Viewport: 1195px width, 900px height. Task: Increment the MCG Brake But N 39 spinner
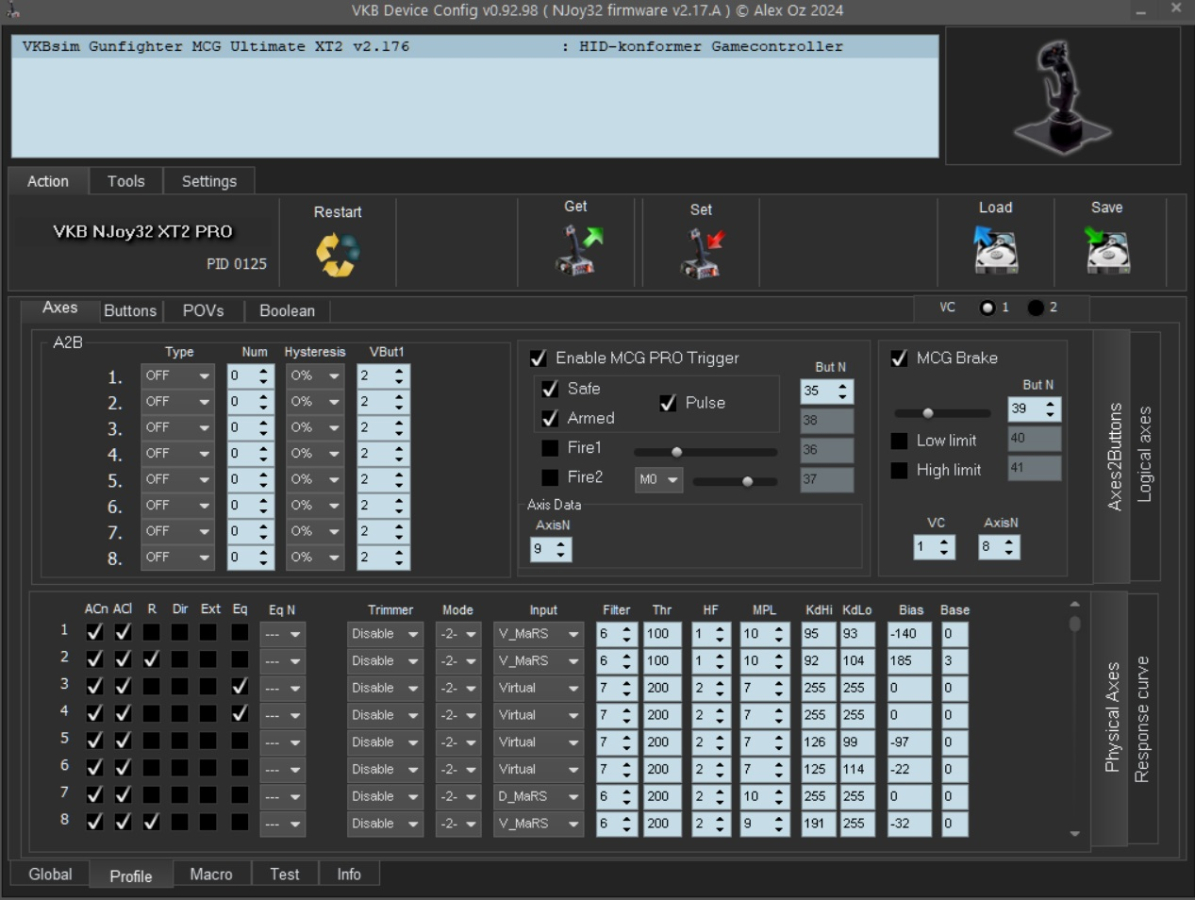pyautogui.click(x=1050, y=404)
